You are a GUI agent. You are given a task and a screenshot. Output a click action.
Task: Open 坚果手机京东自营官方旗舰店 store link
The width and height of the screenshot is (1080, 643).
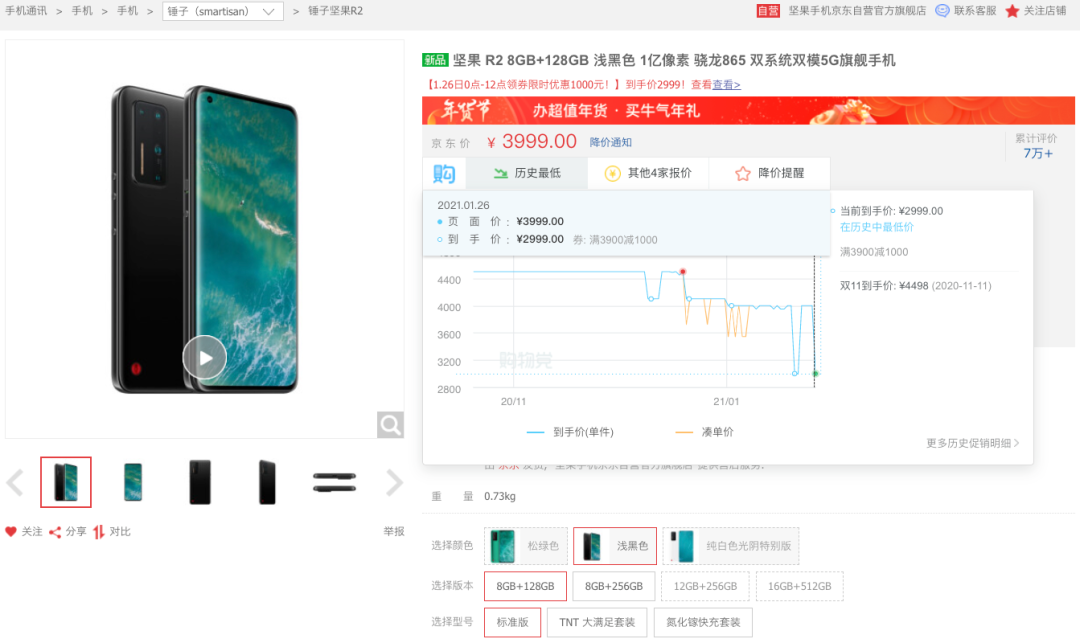pos(857,11)
